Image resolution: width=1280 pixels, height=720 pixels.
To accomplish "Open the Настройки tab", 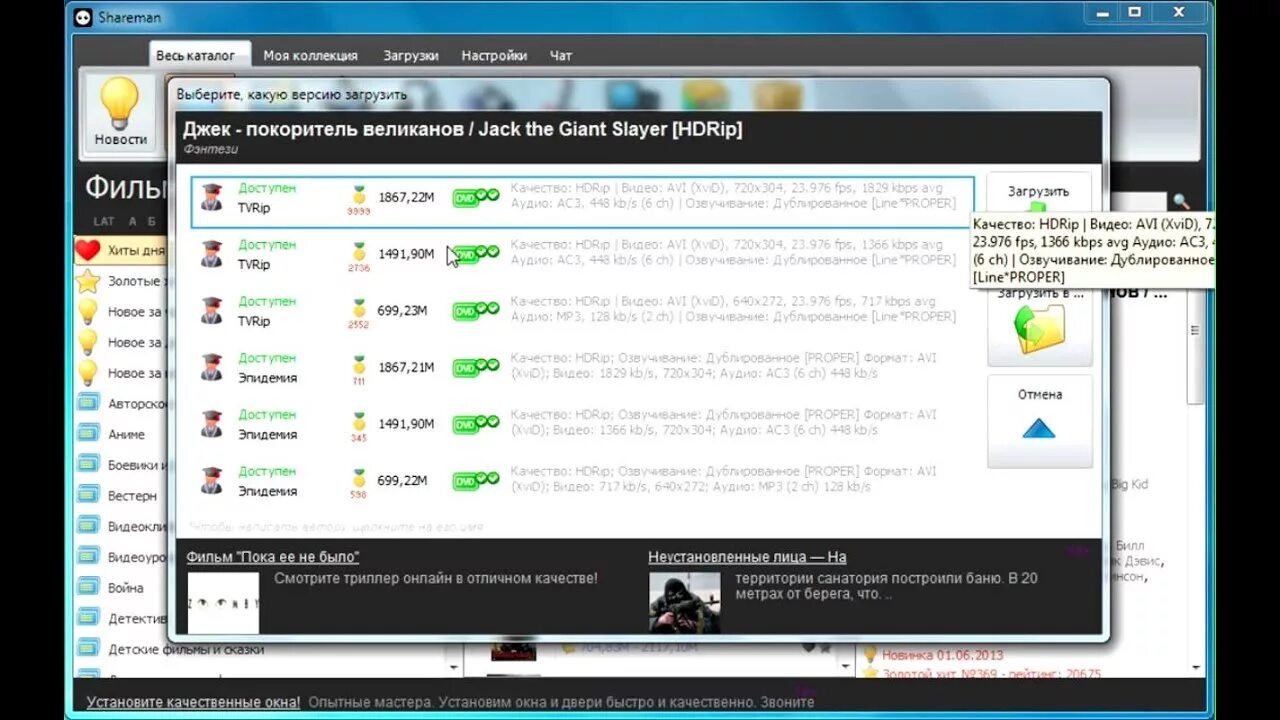I will click(494, 56).
